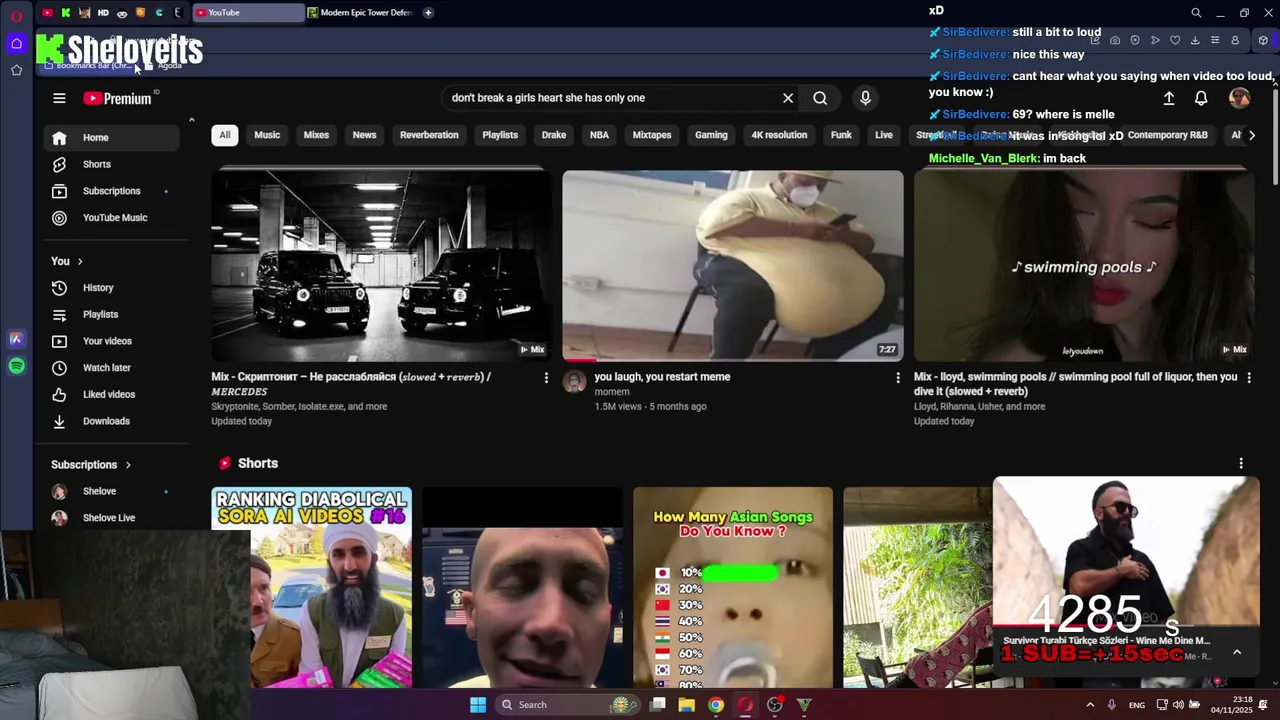Select the All filter chip

(225, 135)
